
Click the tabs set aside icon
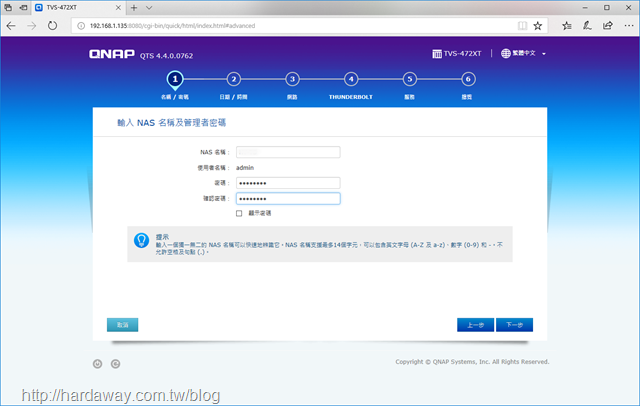pos(8,7)
